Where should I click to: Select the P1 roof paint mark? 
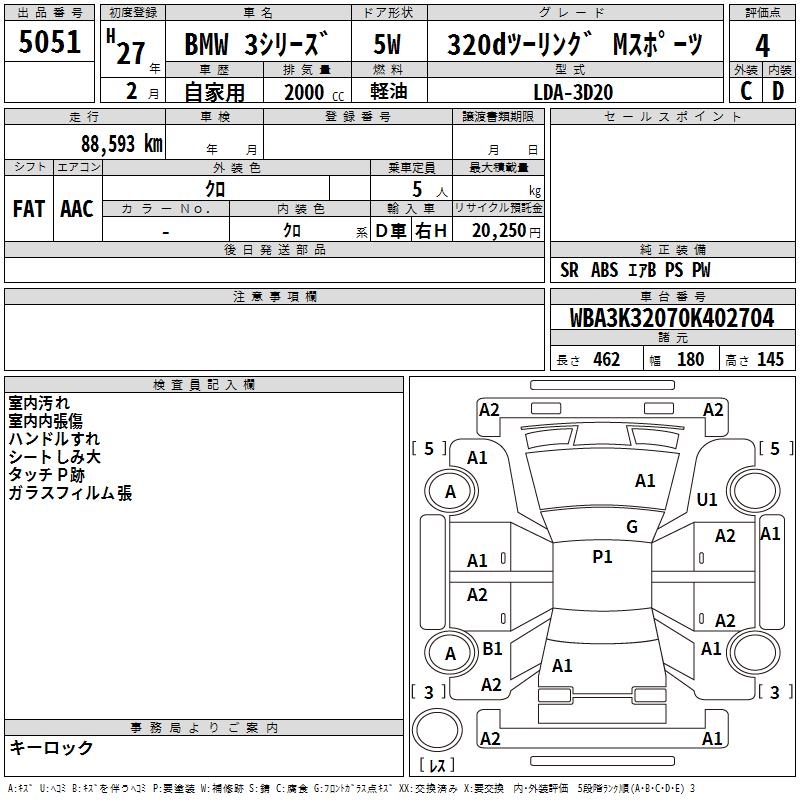point(602,557)
